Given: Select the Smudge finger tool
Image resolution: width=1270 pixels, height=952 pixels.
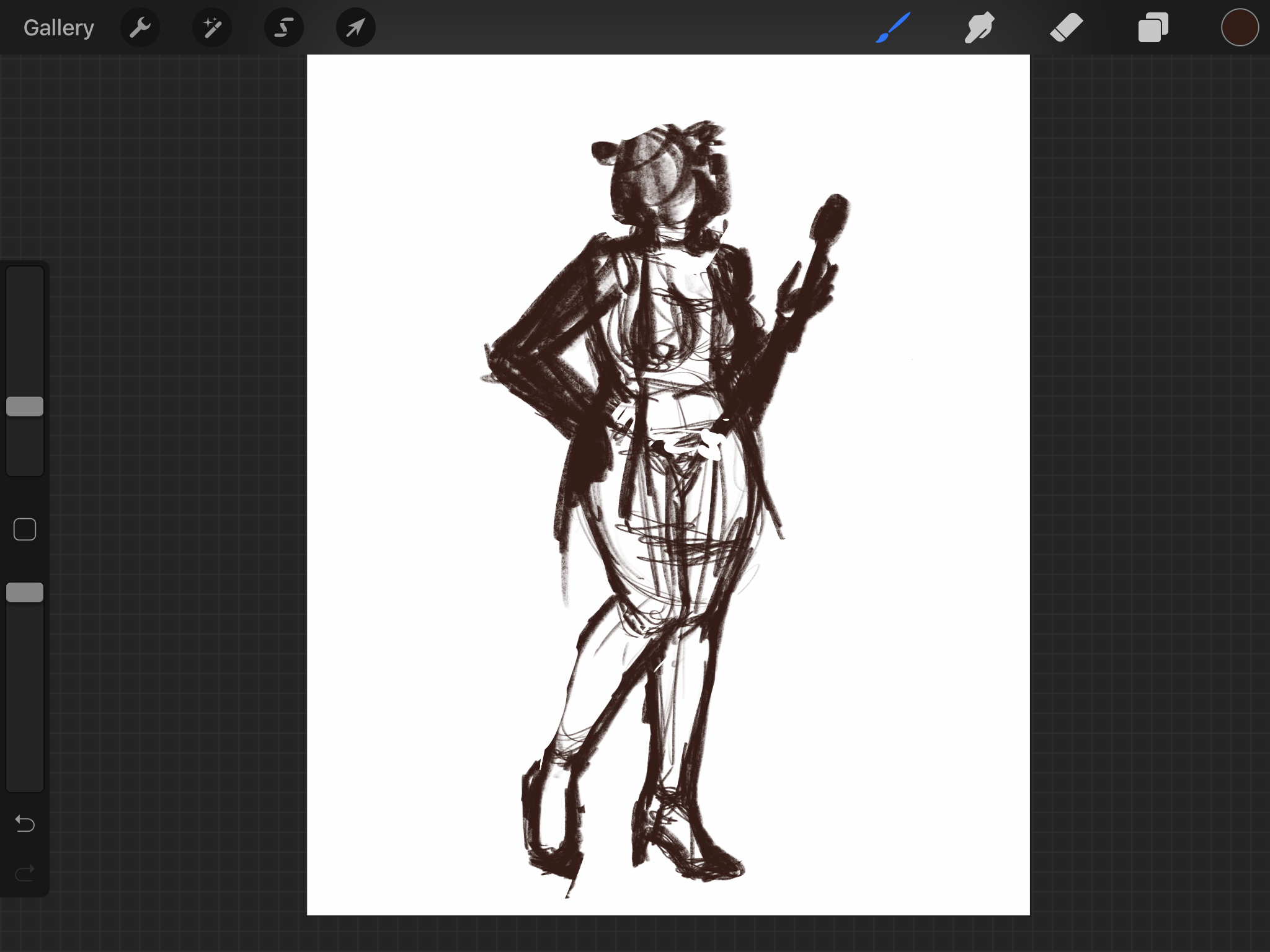Looking at the screenshot, I should click(x=979, y=28).
